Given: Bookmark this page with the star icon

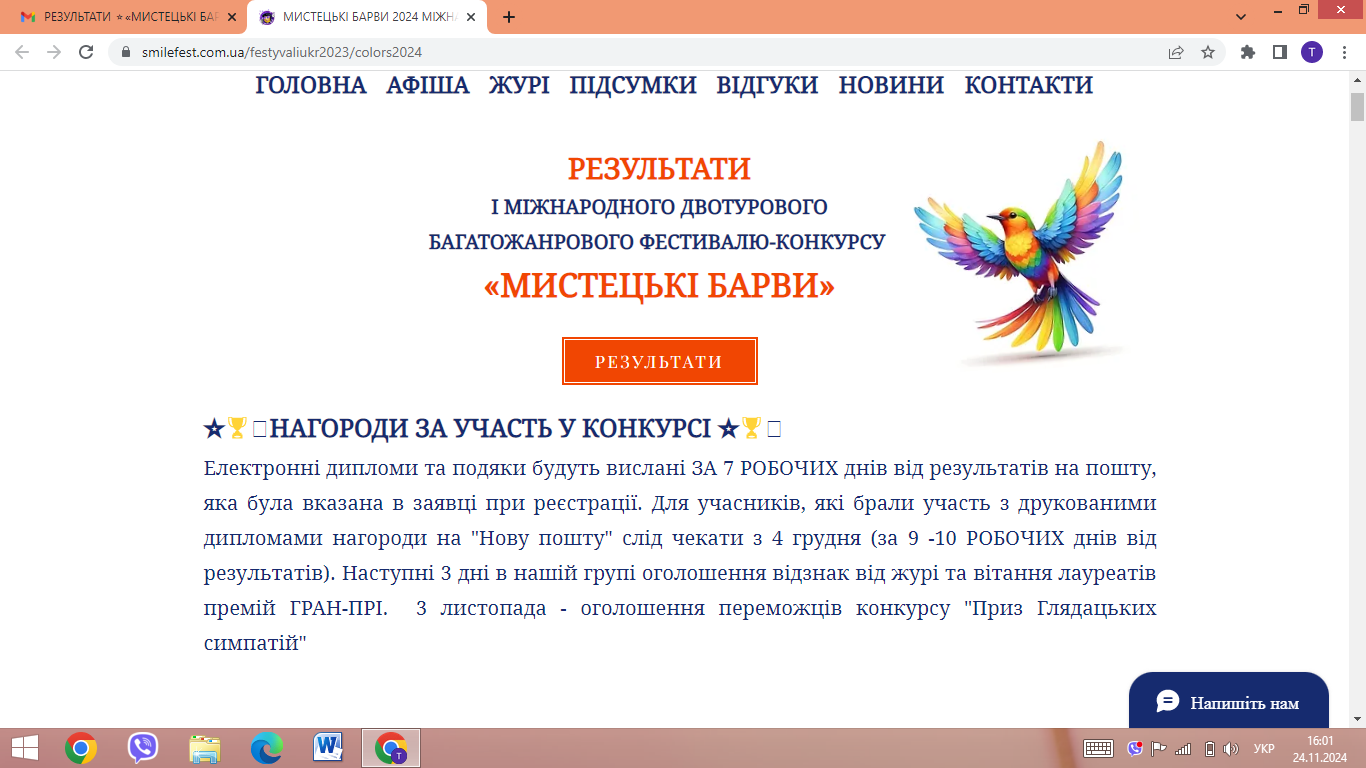Looking at the screenshot, I should click(1208, 52).
